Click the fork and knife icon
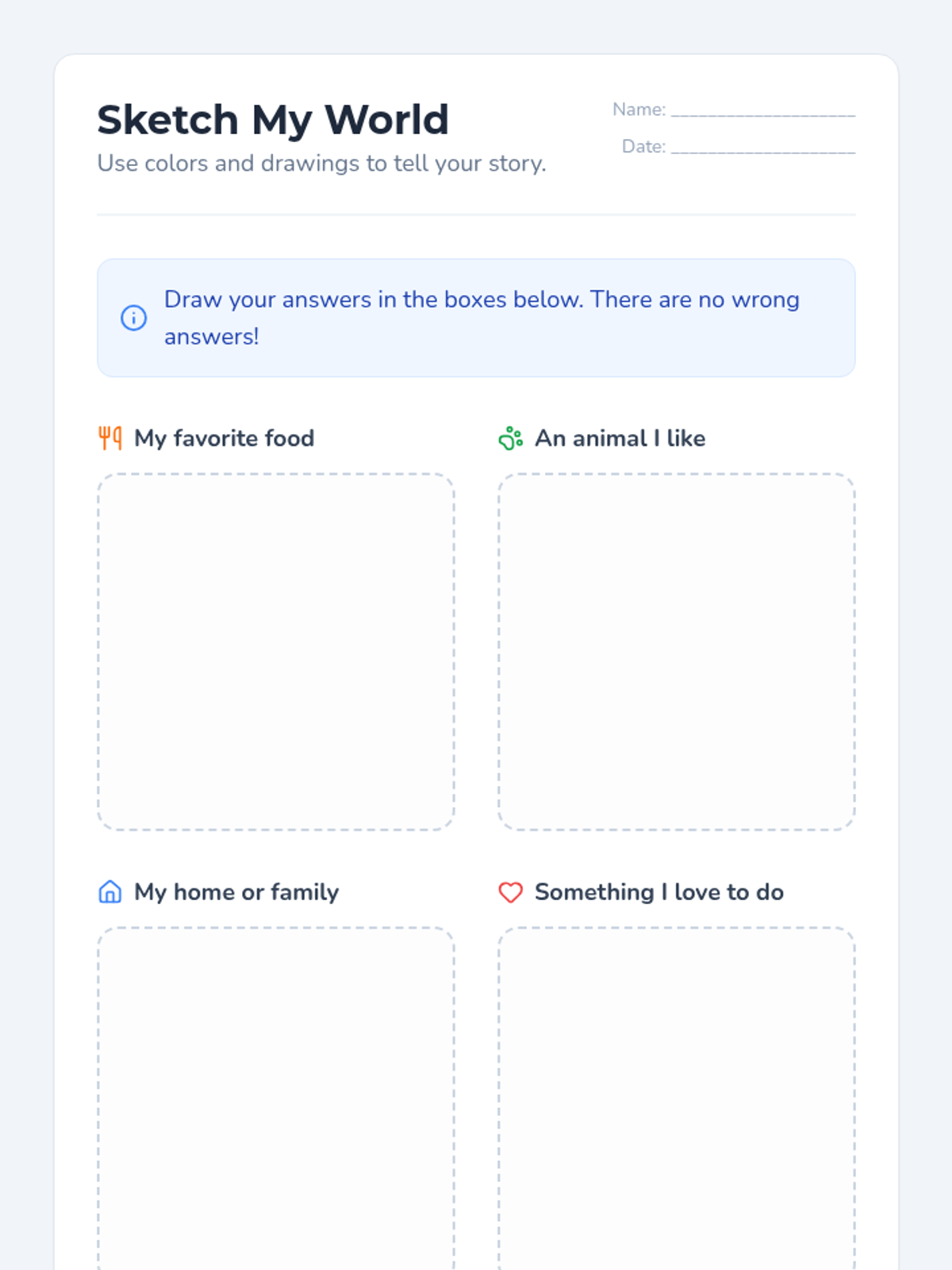This screenshot has height=1270, width=952. (x=110, y=438)
